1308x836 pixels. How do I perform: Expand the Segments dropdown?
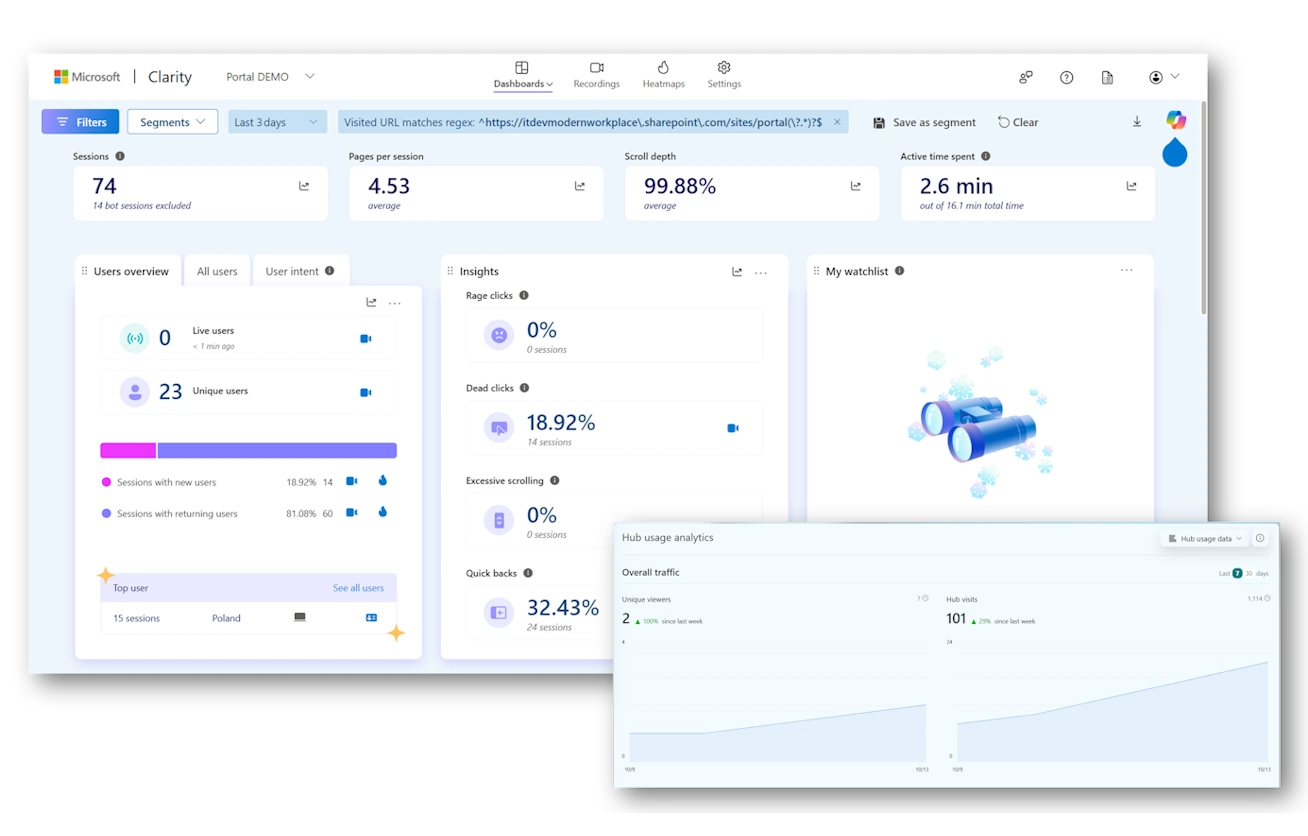point(172,122)
